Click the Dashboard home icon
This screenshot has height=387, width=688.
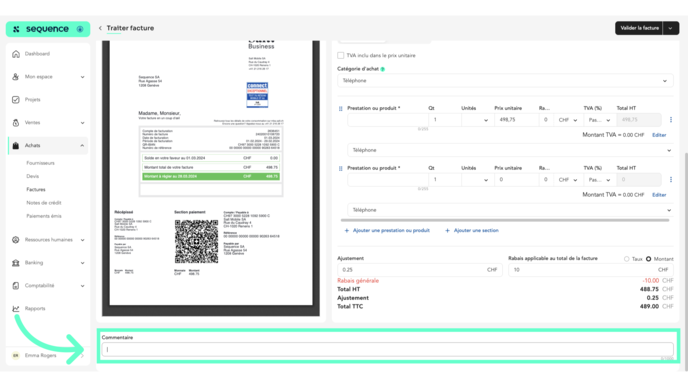tap(16, 54)
